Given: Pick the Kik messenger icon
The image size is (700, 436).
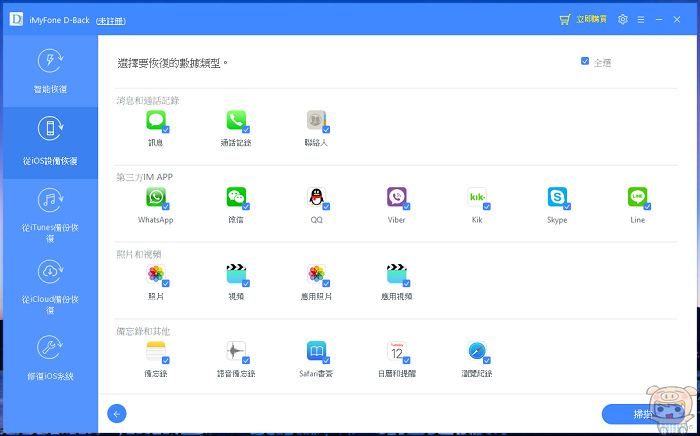Looking at the screenshot, I should click(477, 197).
